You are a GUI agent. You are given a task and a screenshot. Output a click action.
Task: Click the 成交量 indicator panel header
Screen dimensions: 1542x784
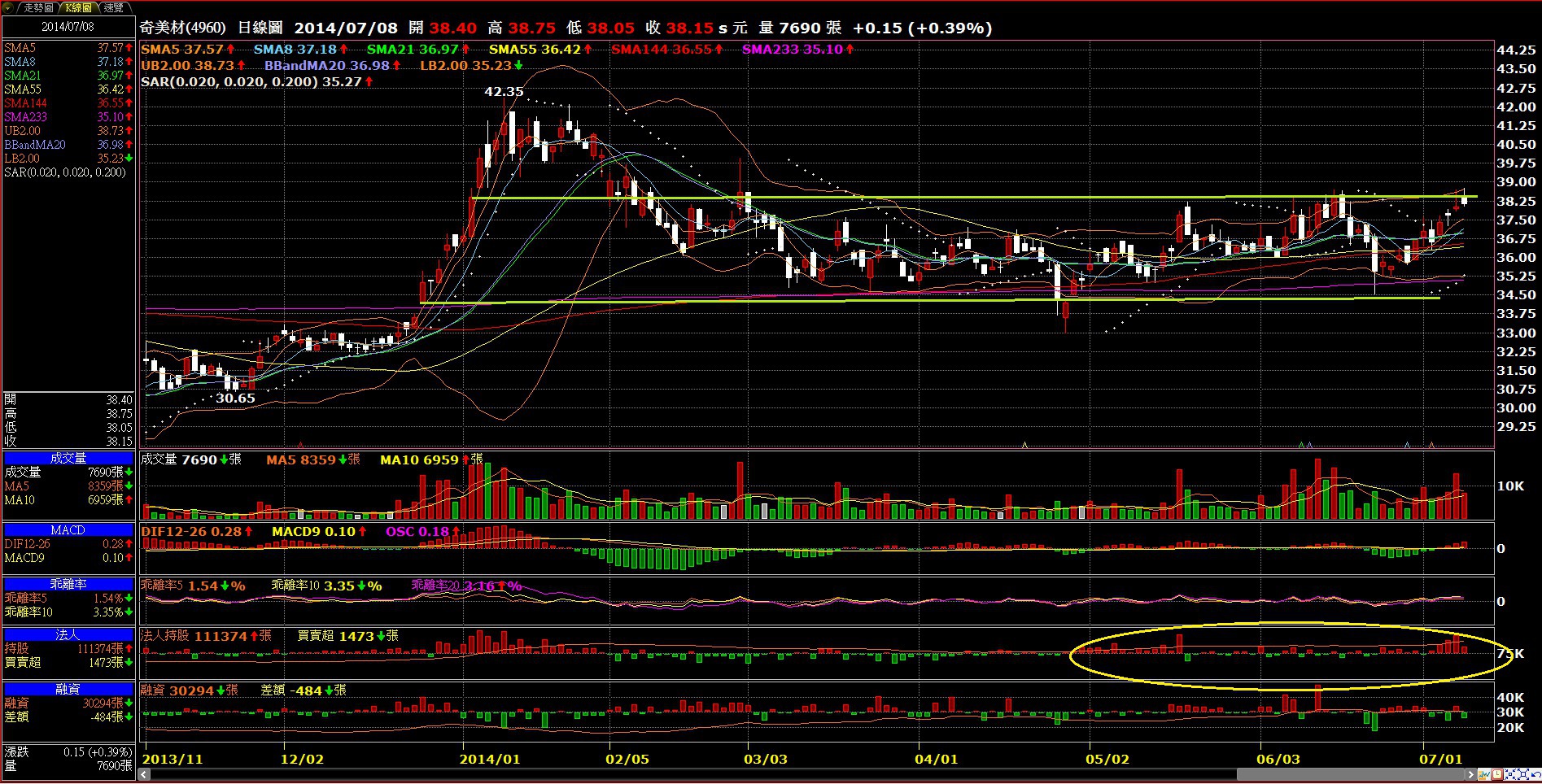click(x=68, y=458)
